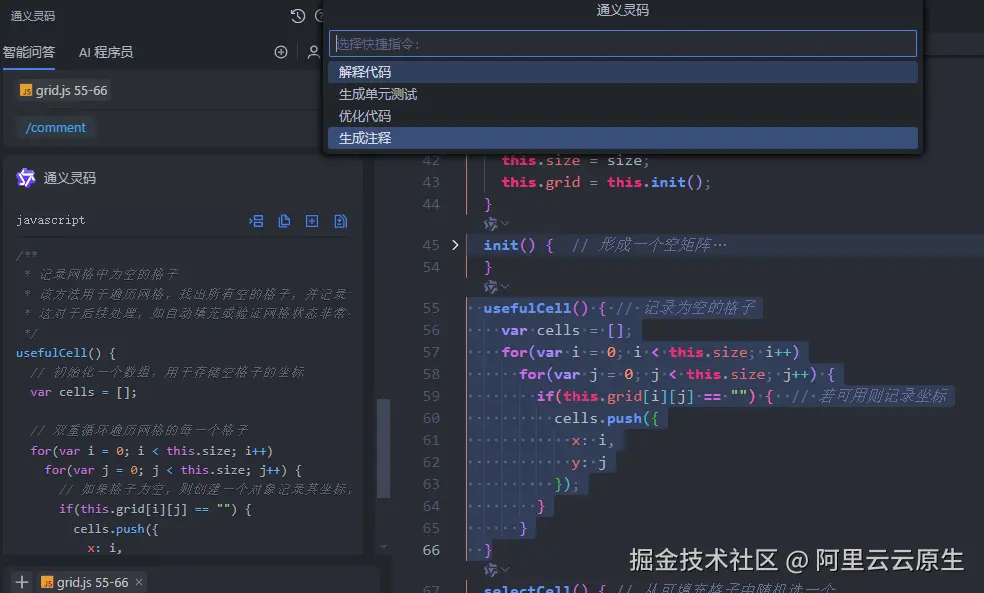Focus the 选择快捷指令 input field
Viewport: 984px width, 593px height.
[623, 44]
